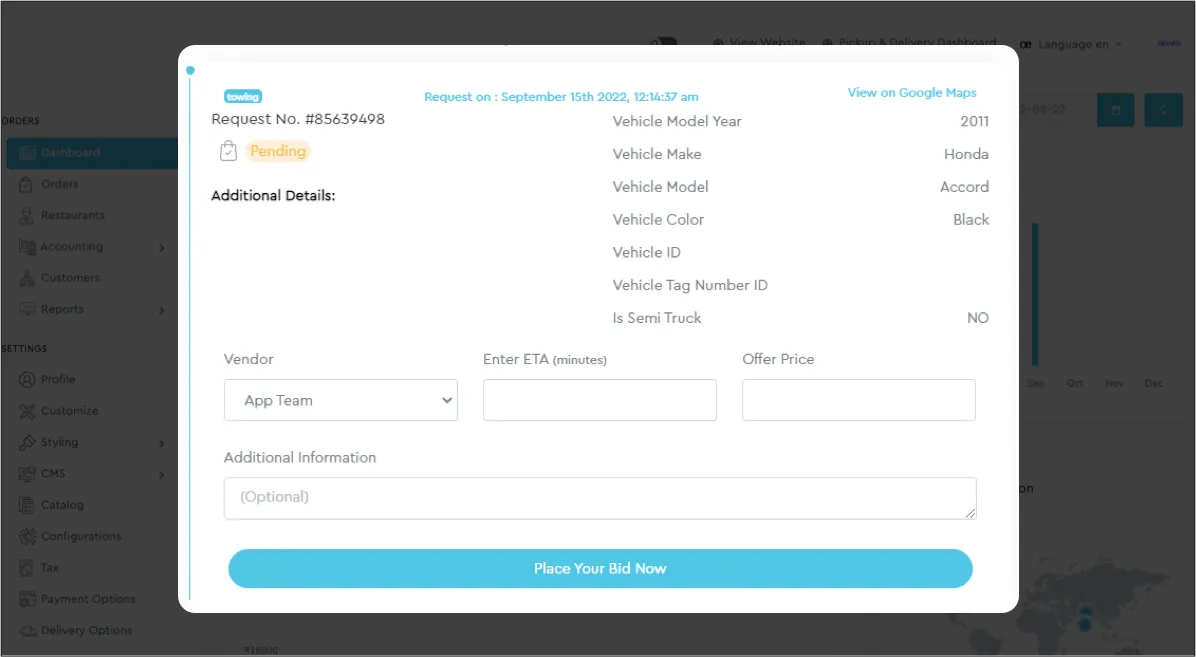Click the Customers sidebar icon
This screenshot has height=657, width=1196.
pyautogui.click(x=26, y=278)
